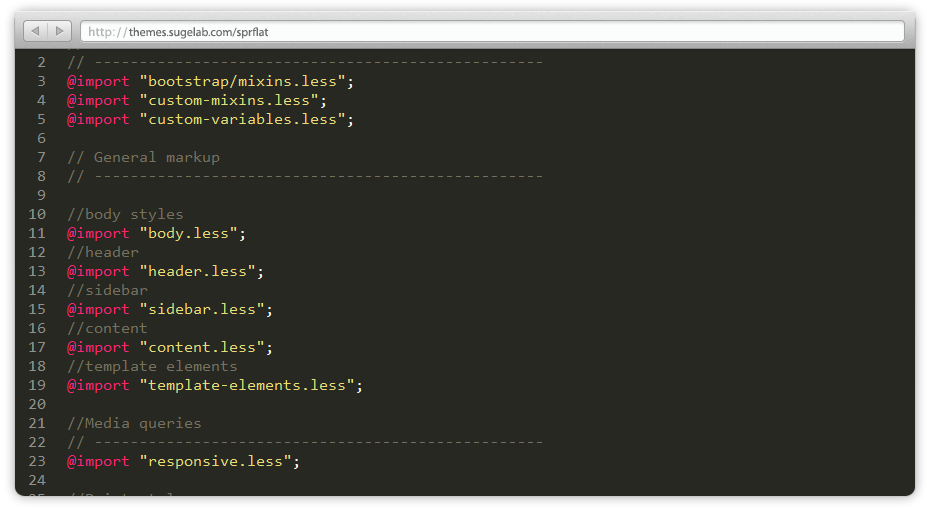This screenshot has width=927, height=510.
Task: Click line number 3 in the gutter
Action: click(41, 81)
